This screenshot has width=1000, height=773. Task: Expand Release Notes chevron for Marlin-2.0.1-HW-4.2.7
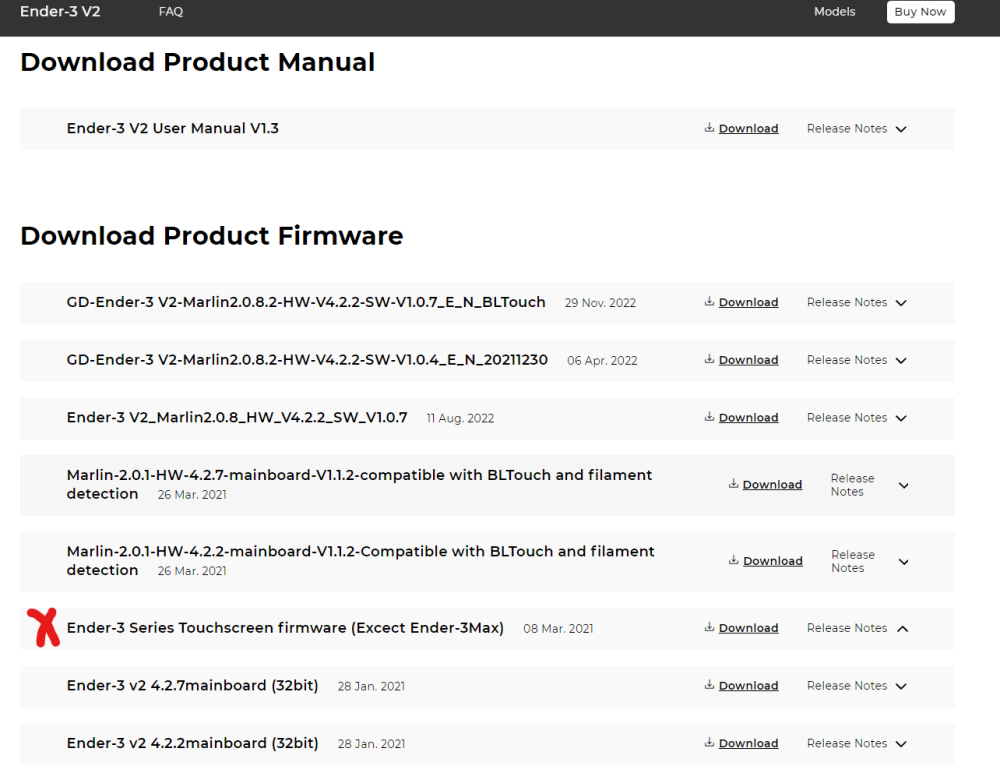(x=903, y=486)
